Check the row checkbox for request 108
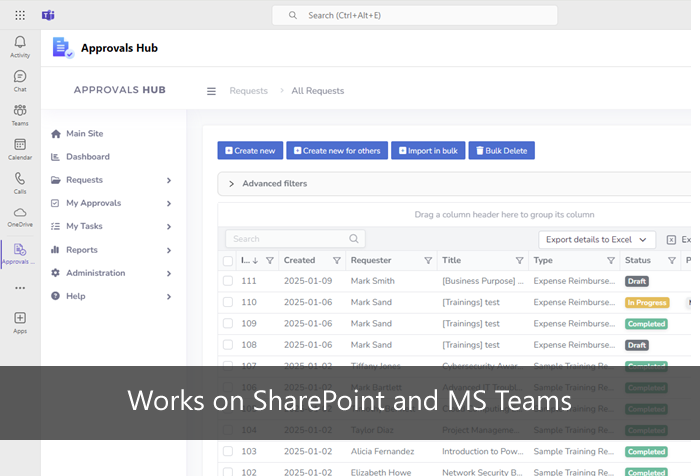 [228, 345]
